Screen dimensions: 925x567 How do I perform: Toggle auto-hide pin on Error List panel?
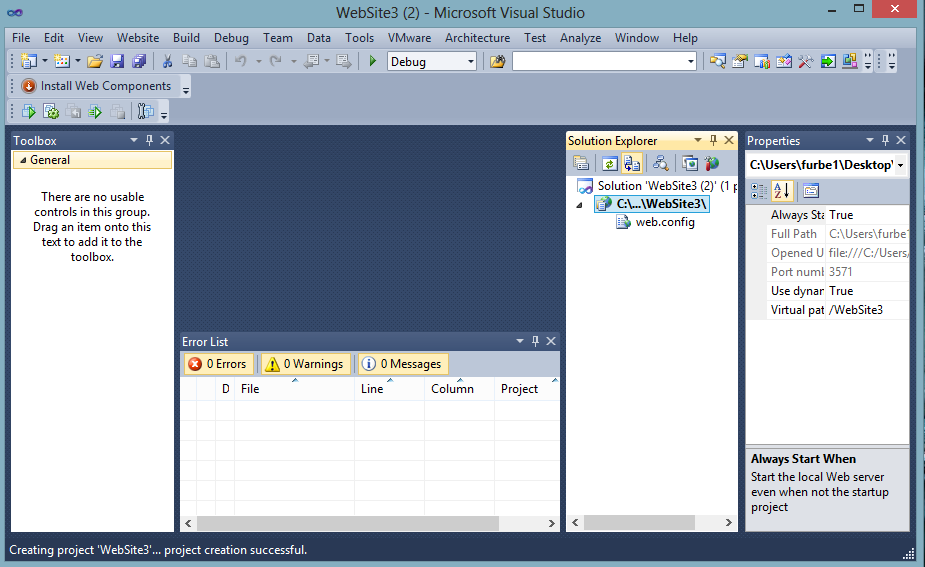point(535,341)
